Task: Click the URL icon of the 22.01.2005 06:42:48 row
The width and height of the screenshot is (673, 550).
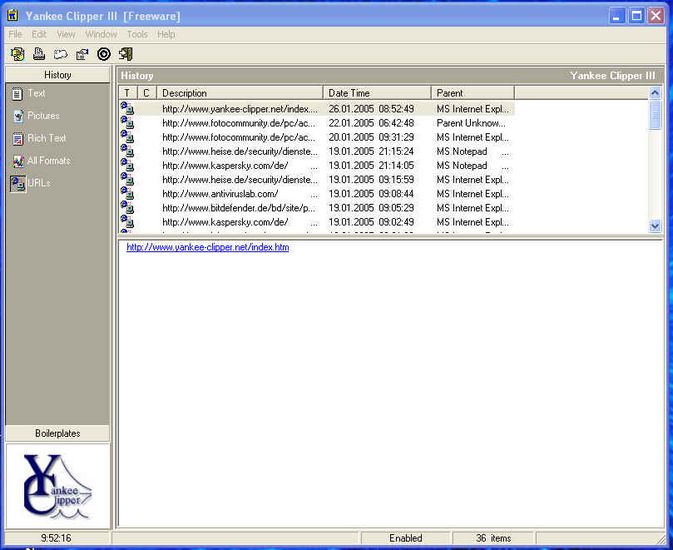Action: tap(127, 122)
